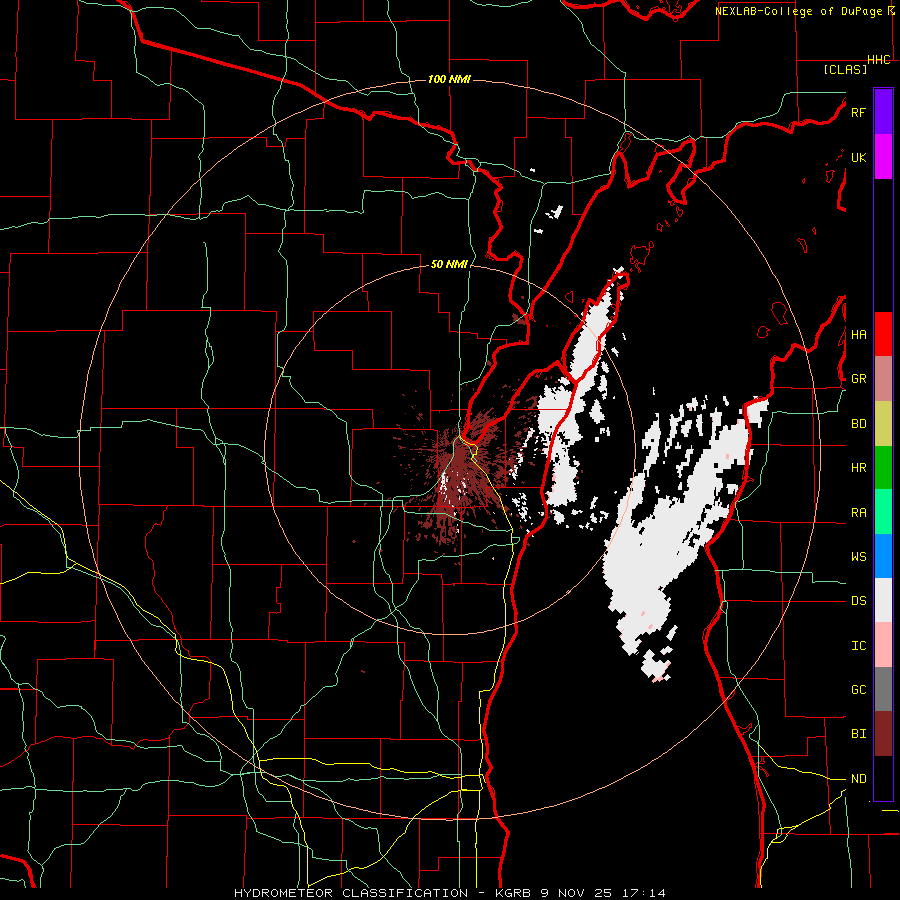This screenshot has height=900, width=900.
Task: Click the HR legend label
Action: (x=858, y=468)
